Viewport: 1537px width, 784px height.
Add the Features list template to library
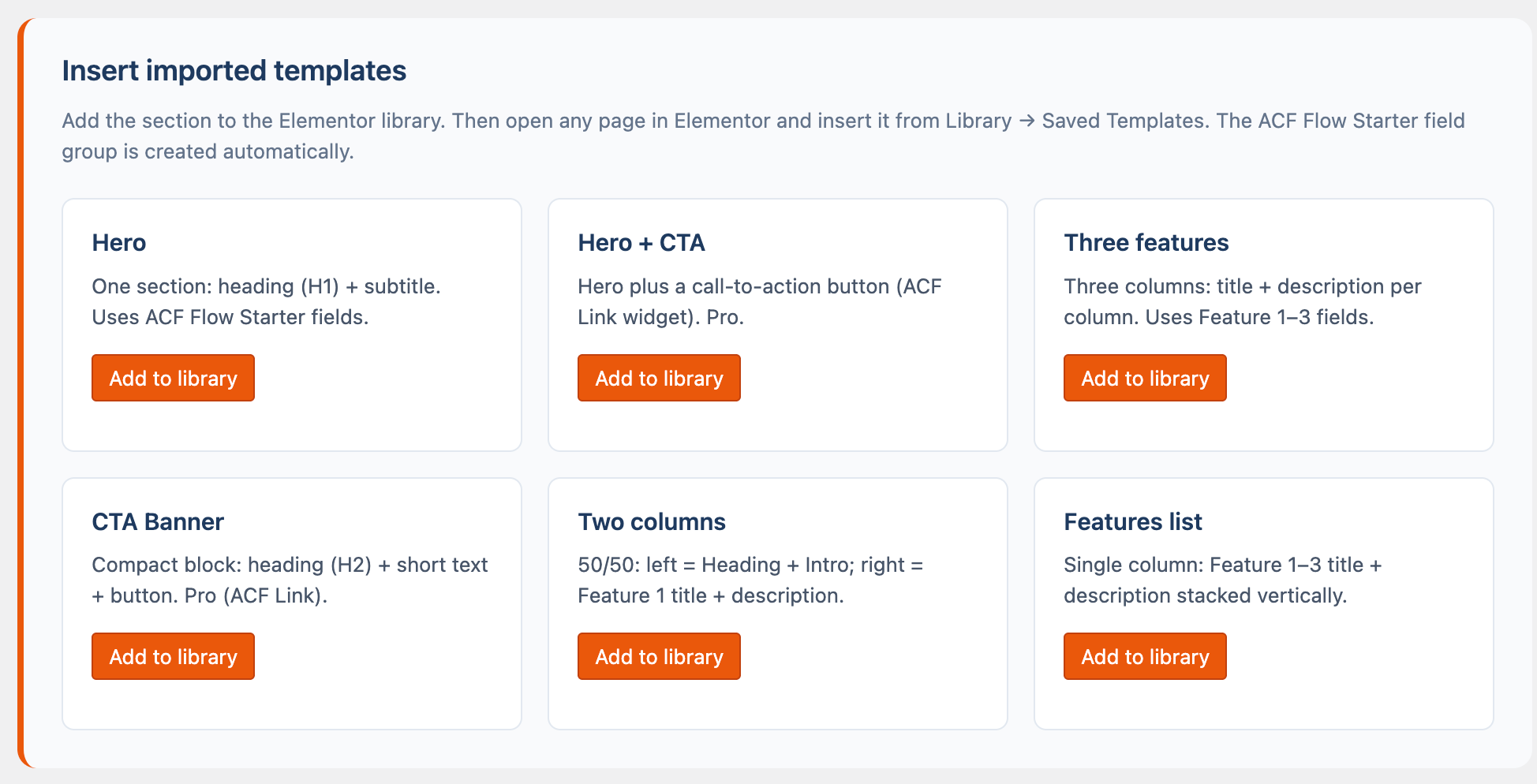click(x=1144, y=656)
